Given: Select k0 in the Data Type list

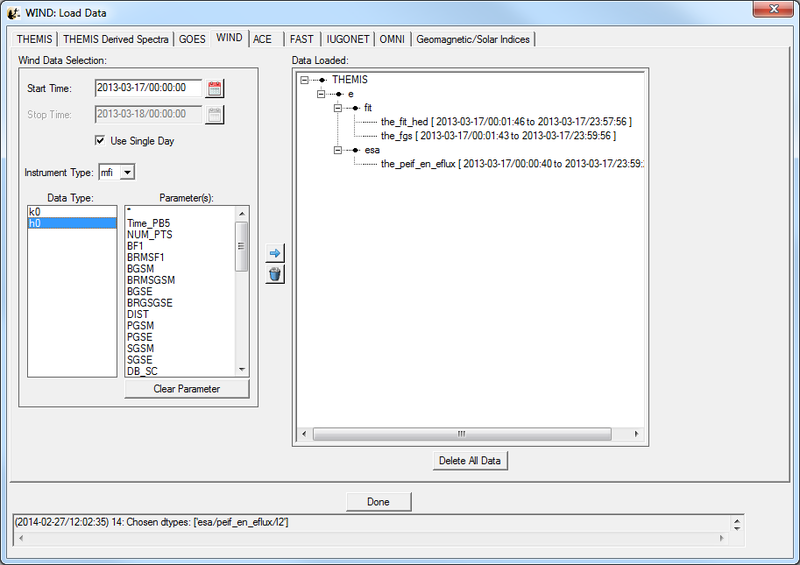Looking at the screenshot, I should (x=72, y=212).
